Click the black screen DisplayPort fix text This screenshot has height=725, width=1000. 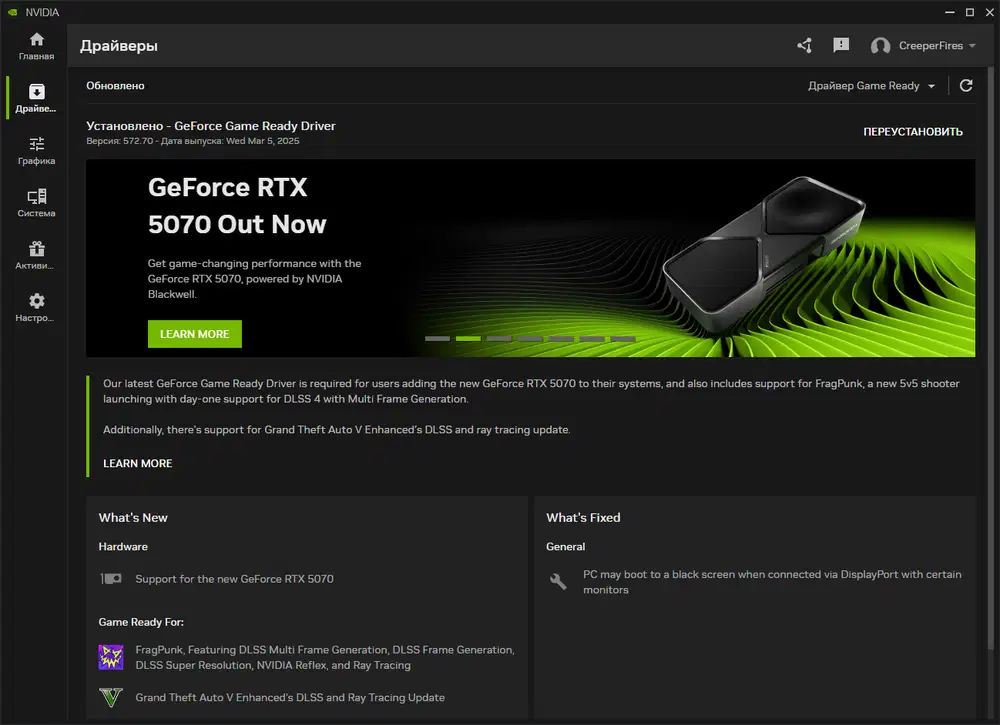tap(772, 582)
